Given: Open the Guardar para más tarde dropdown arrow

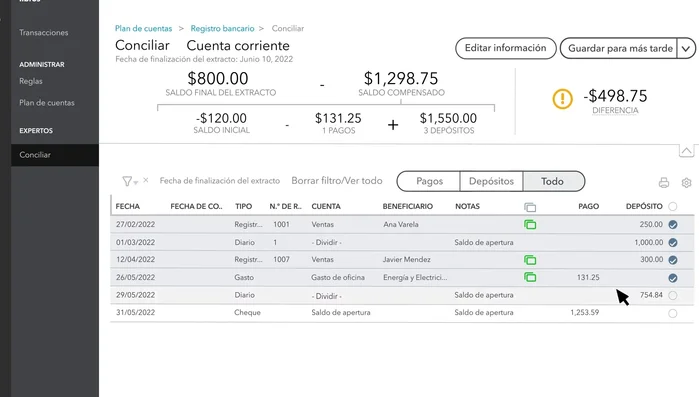Looking at the screenshot, I should (686, 48).
